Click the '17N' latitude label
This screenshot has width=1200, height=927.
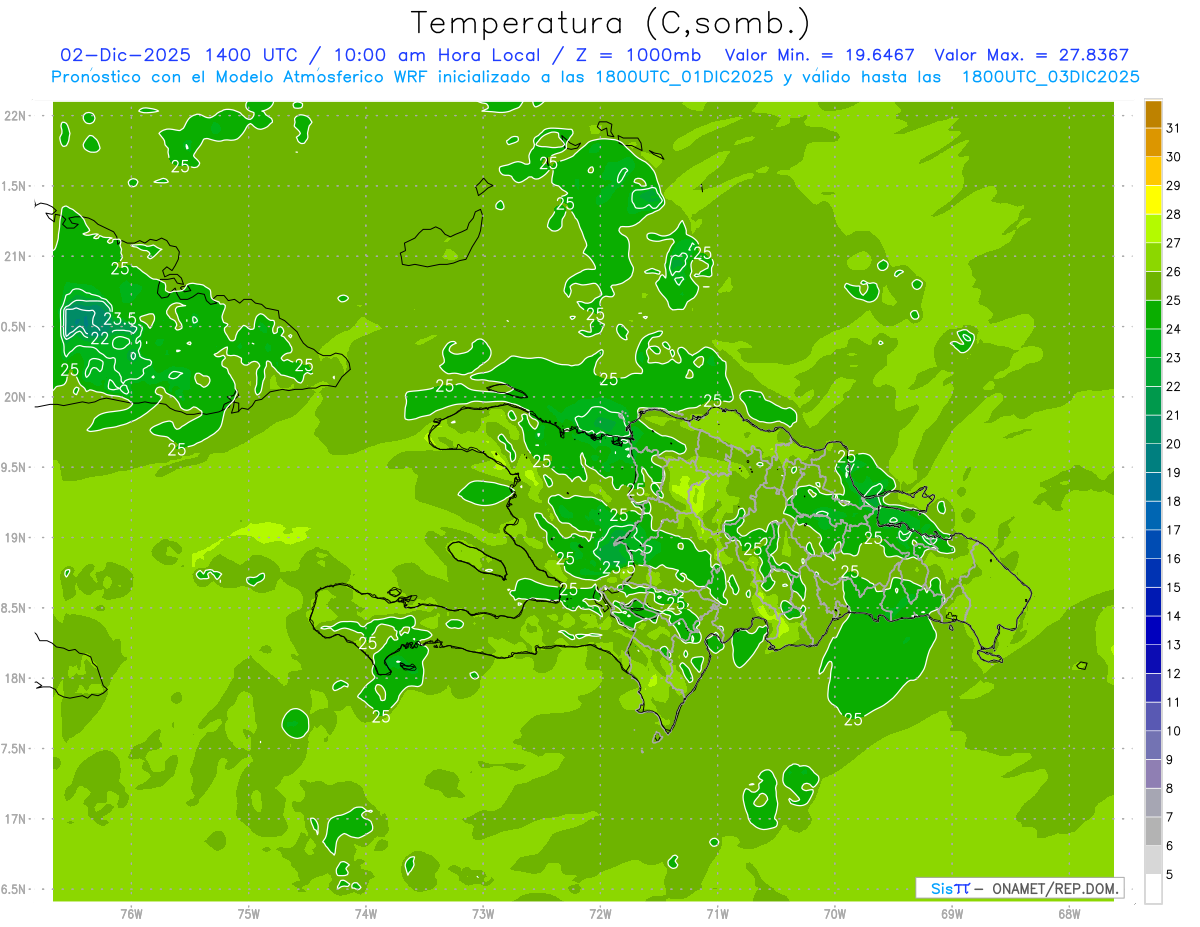coord(16,819)
